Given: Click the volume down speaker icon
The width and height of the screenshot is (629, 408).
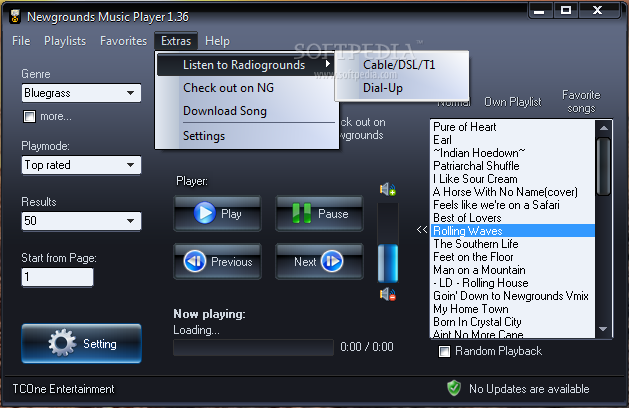Looking at the screenshot, I should click(x=388, y=294).
